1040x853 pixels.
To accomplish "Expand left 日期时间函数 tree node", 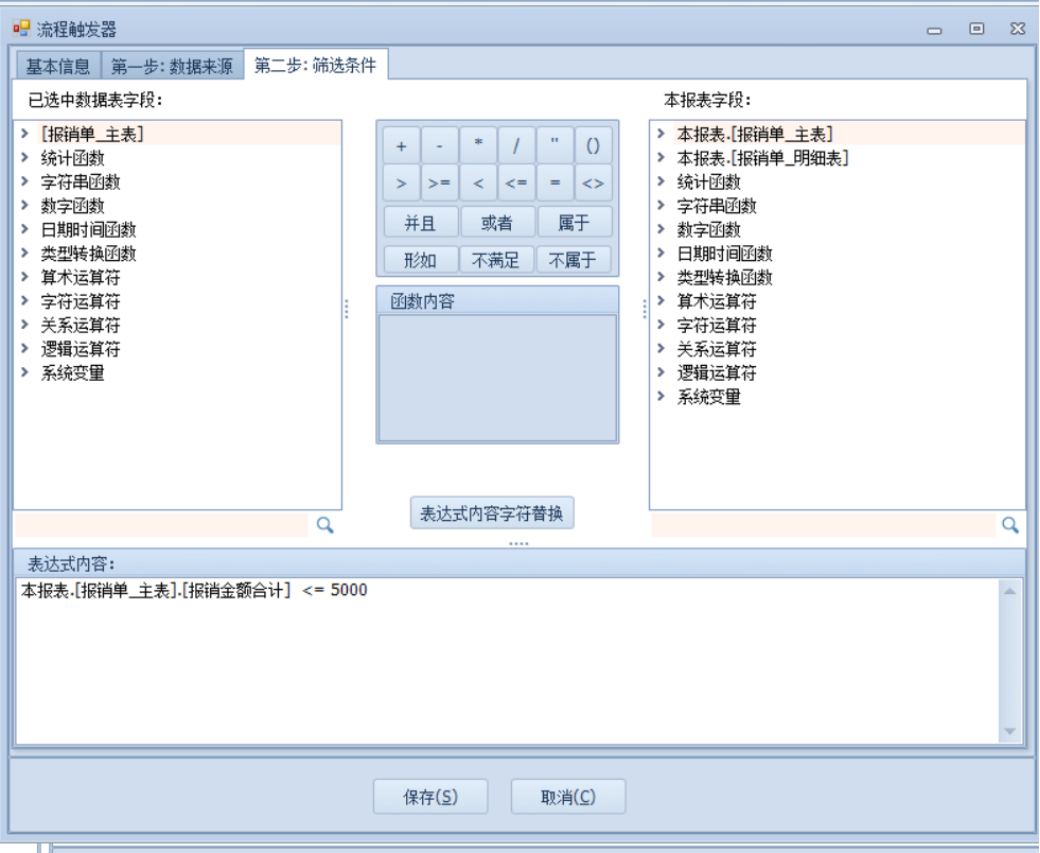I will 24,230.
